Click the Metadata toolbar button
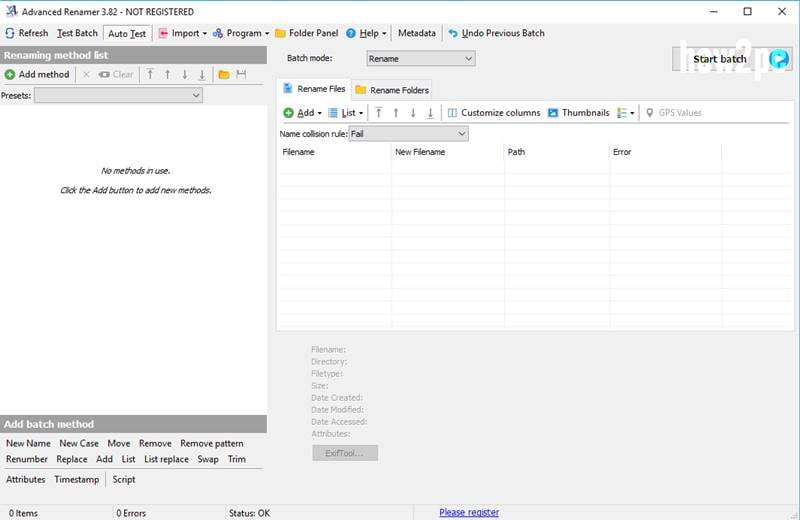The image size is (800, 520). pos(416,33)
